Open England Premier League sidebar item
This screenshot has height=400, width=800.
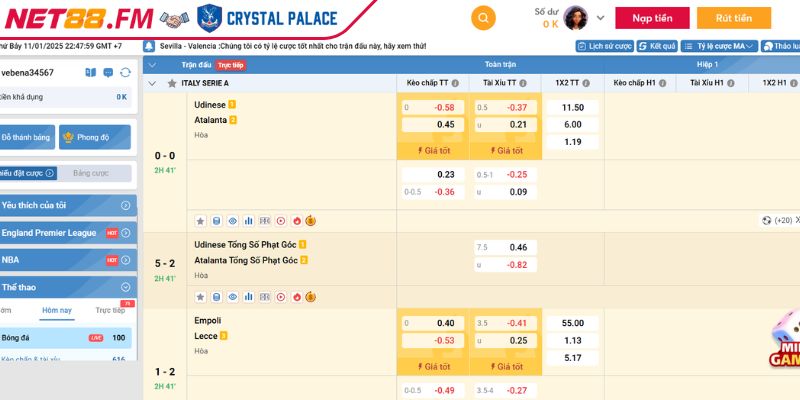60,233
